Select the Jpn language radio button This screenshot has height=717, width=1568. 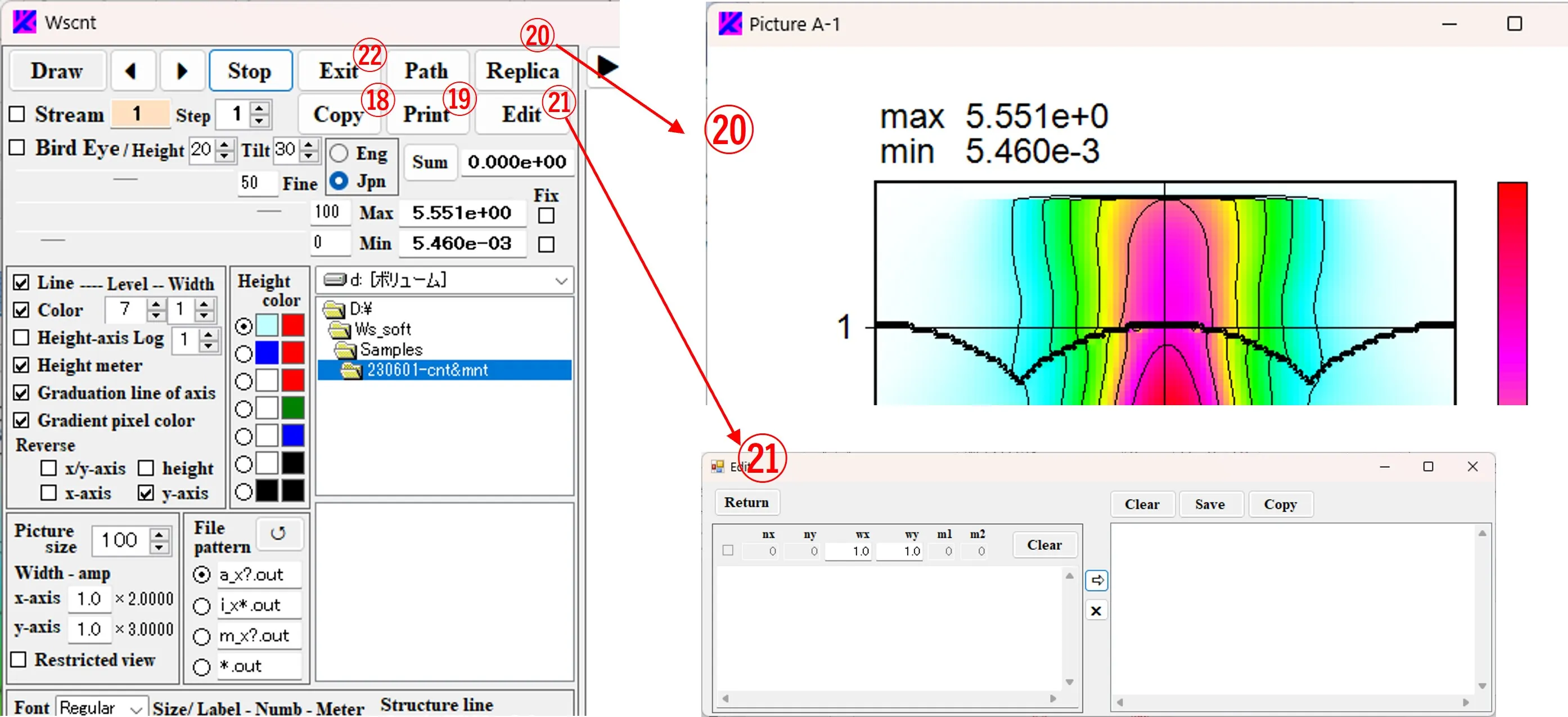[x=339, y=181]
